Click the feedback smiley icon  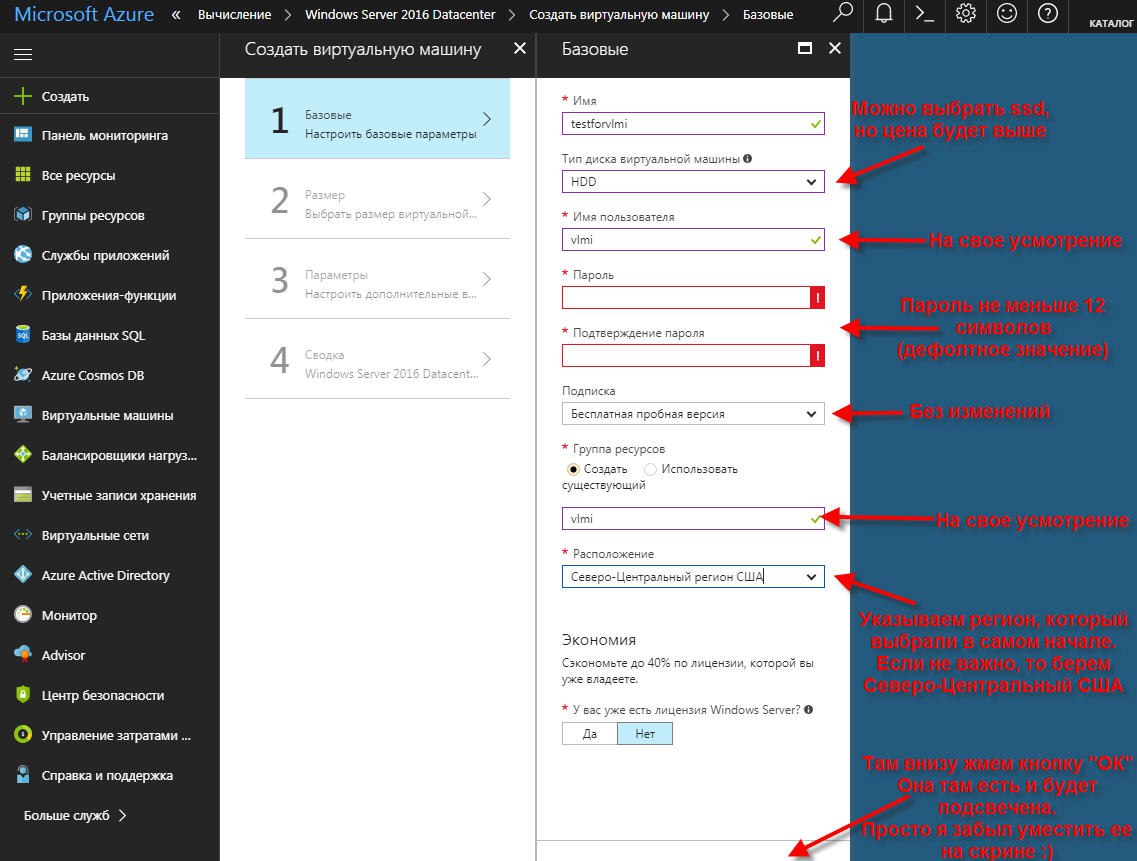[x=1006, y=13]
